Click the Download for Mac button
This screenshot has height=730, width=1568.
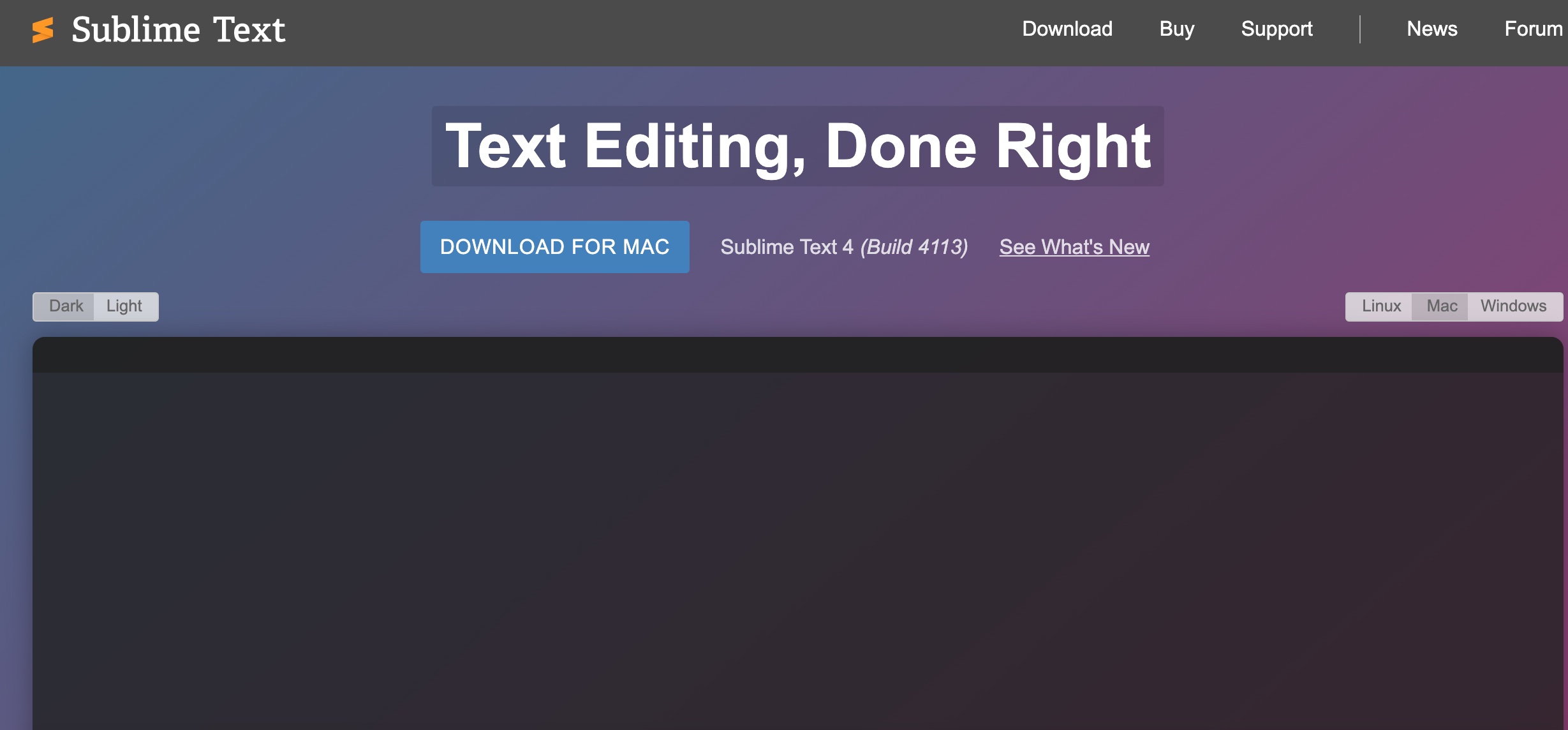click(554, 247)
